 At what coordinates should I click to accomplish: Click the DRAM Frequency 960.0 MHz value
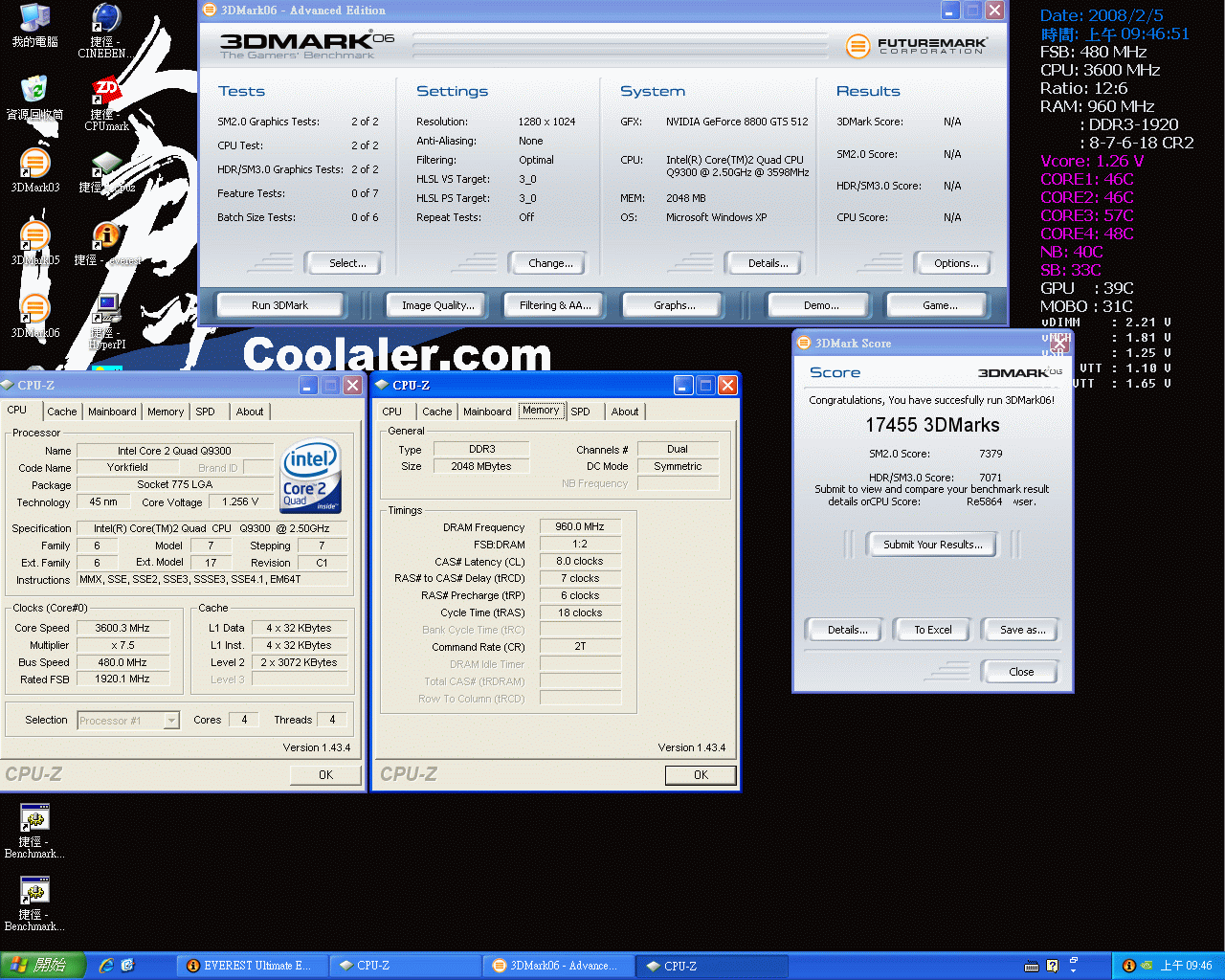(x=580, y=526)
